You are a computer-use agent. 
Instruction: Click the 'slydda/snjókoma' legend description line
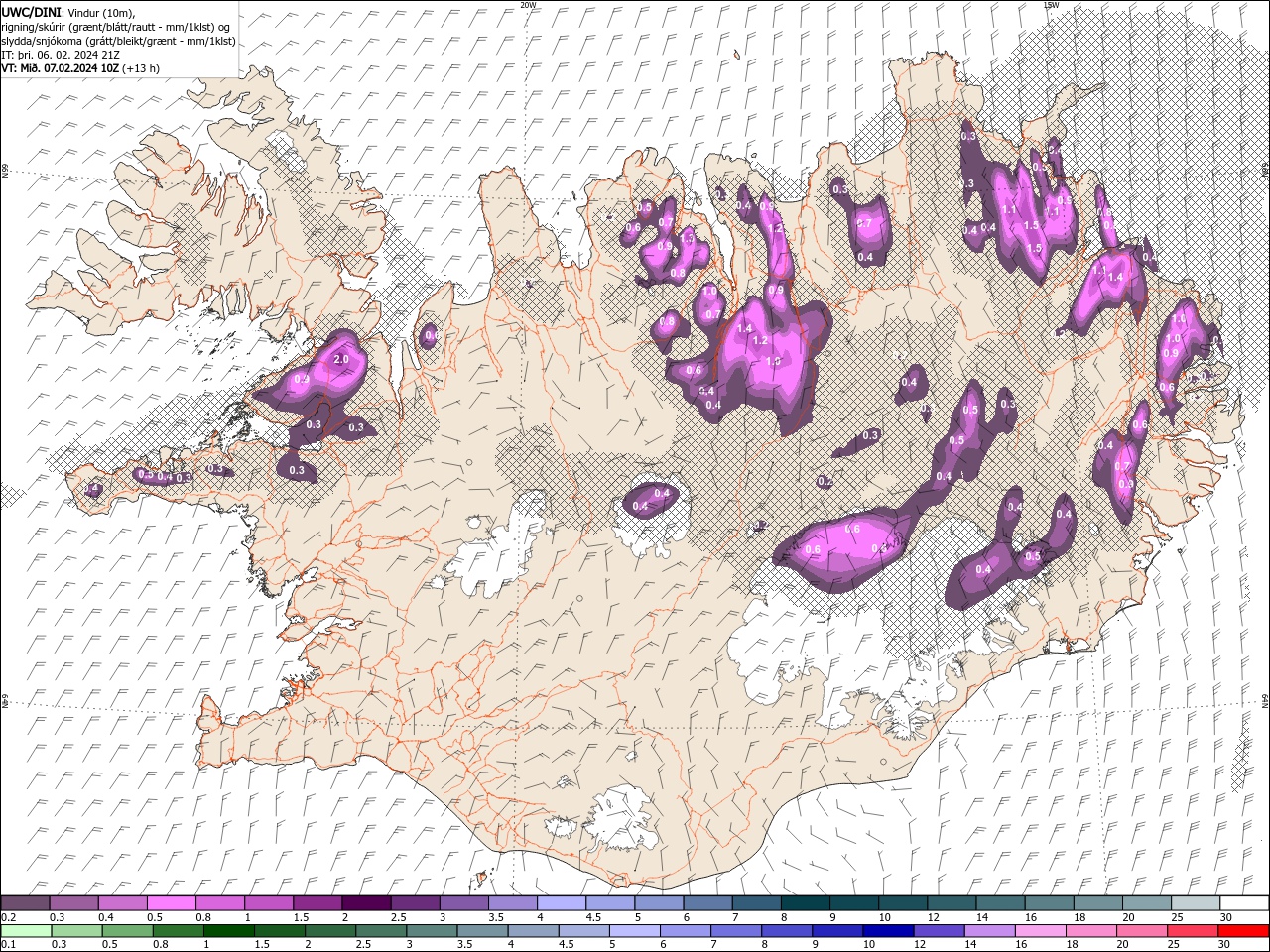pyautogui.click(x=119, y=41)
